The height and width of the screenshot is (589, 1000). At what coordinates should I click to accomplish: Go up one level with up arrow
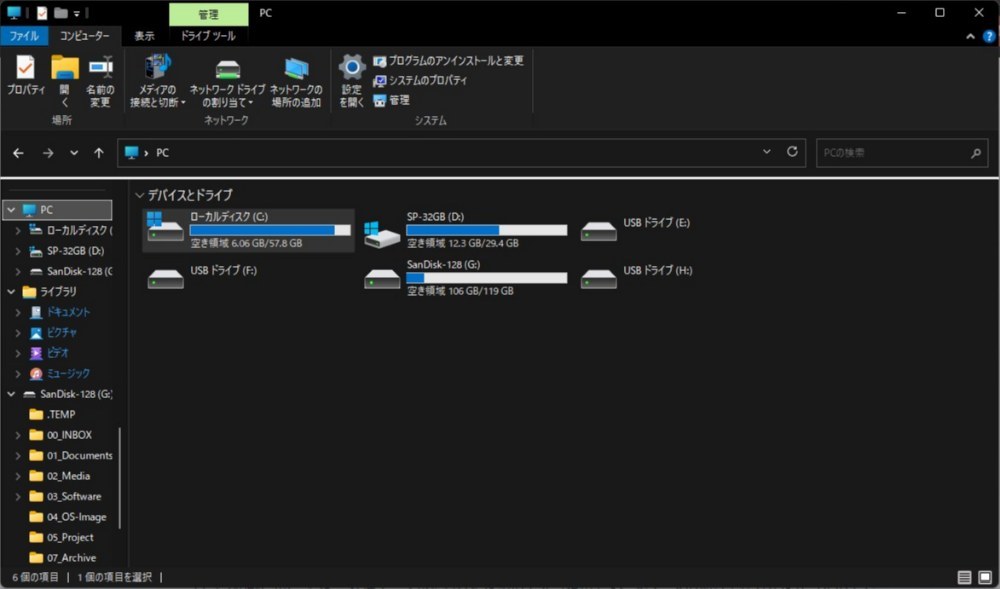click(x=99, y=153)
